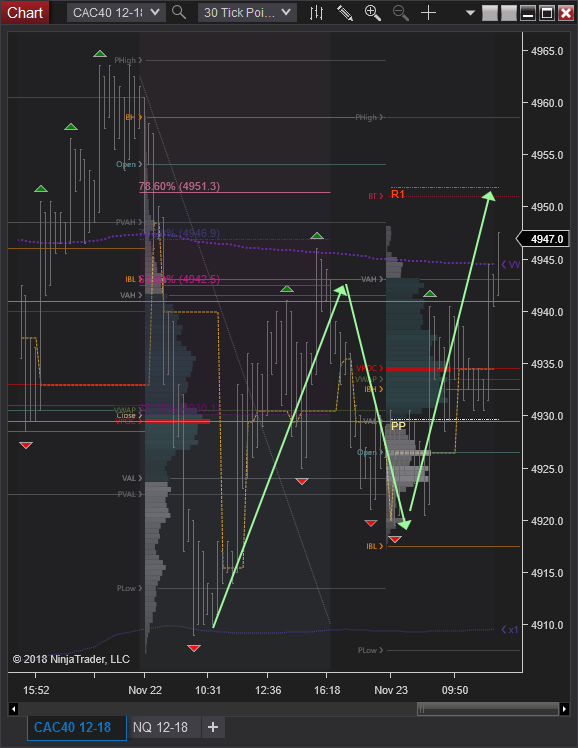Click the scrollbar right arrow
The image size is (578, 748).
pyautogui.click(x=564, y=709)
